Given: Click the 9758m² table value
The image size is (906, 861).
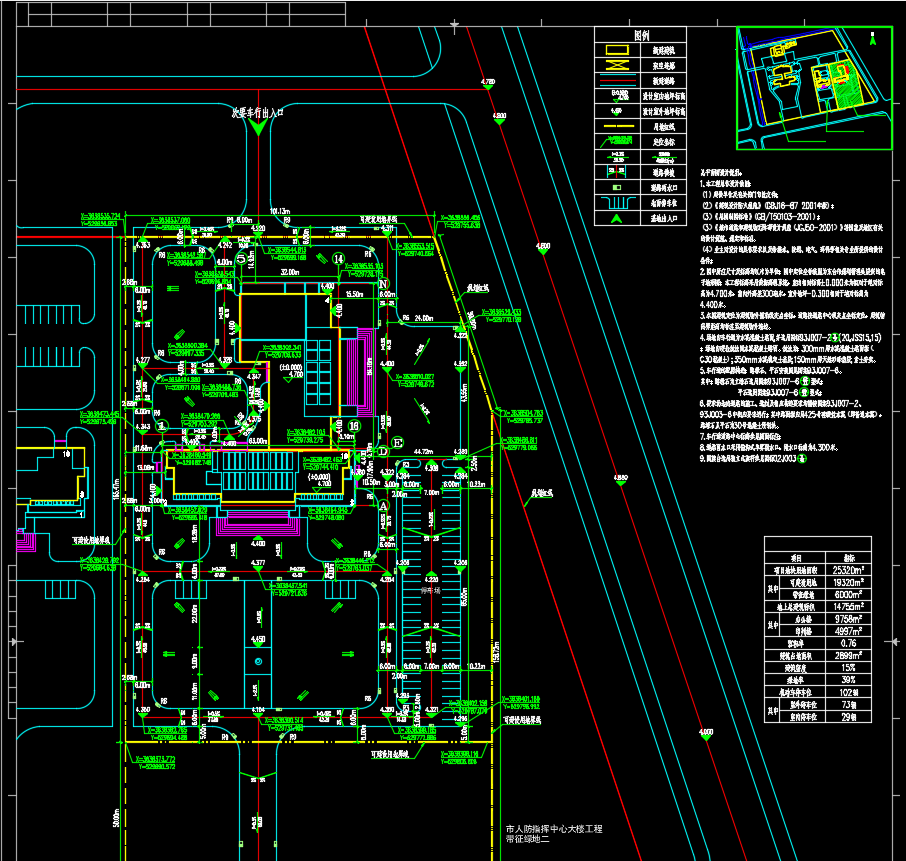Looking at the screenshot, I should point(848,619).
